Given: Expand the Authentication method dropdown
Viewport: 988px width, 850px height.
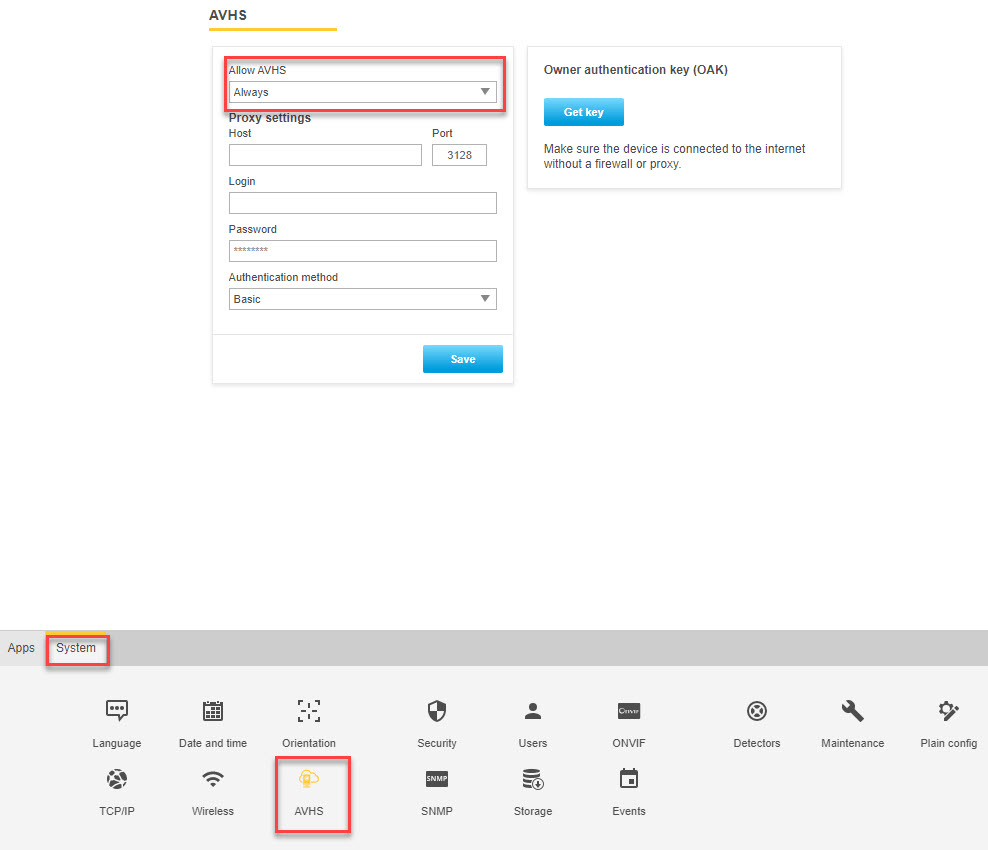Looking at the screenshot, I should pyautogui.click(x=362, y=299).
